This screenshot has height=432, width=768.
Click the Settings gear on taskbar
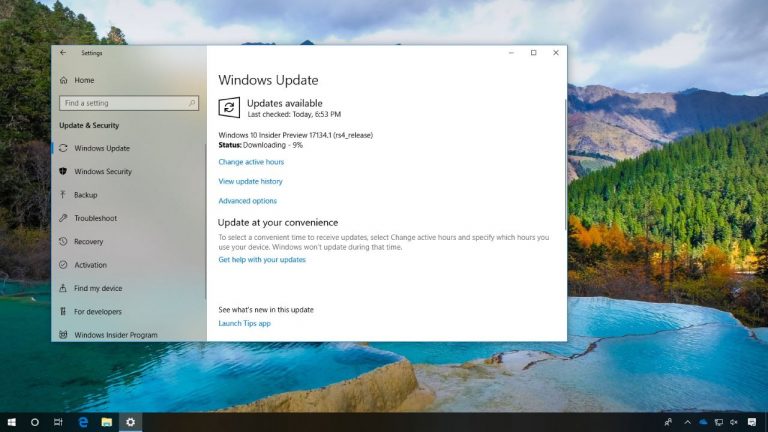coord(130,422)
